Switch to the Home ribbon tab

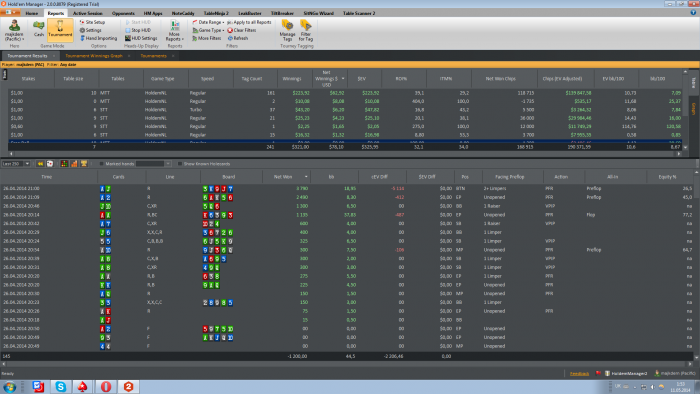click(x=32, y=13)
